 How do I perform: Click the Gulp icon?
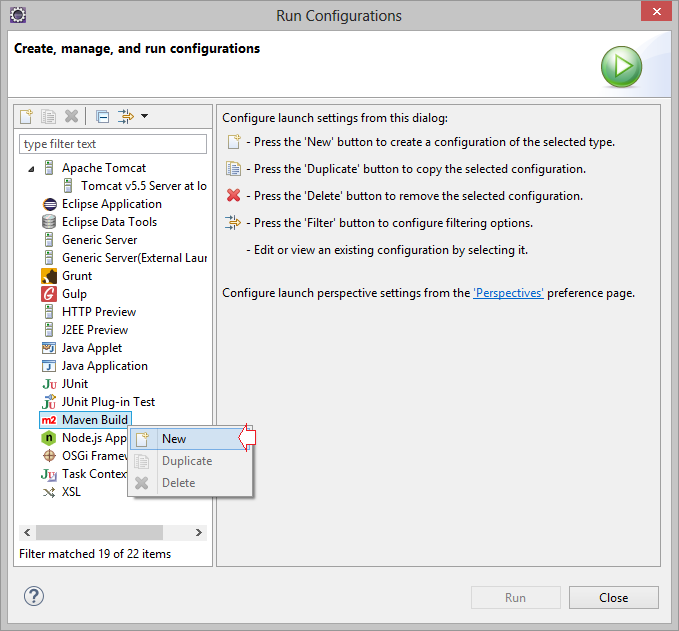coord(49,294)
